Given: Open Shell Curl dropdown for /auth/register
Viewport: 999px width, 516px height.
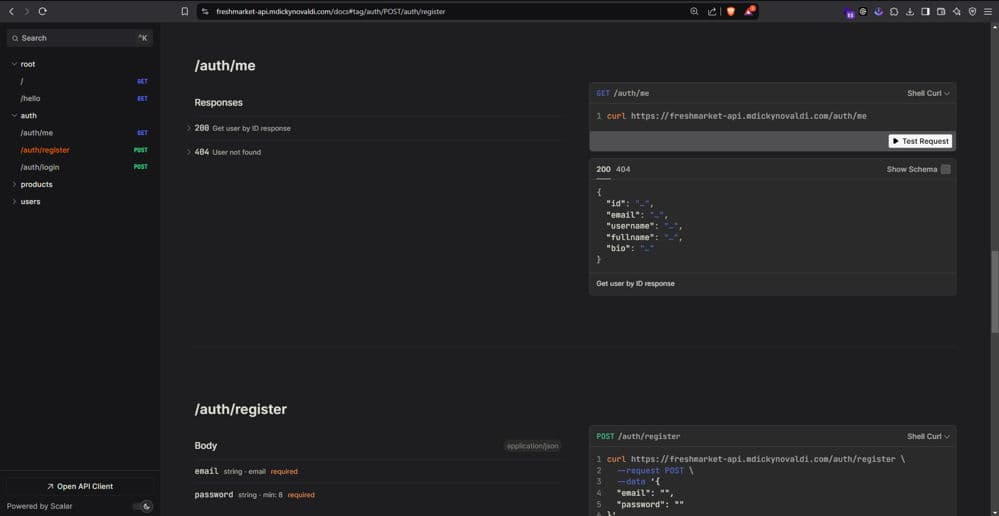Looking at the screenshot, I should (x=928, y=437).
